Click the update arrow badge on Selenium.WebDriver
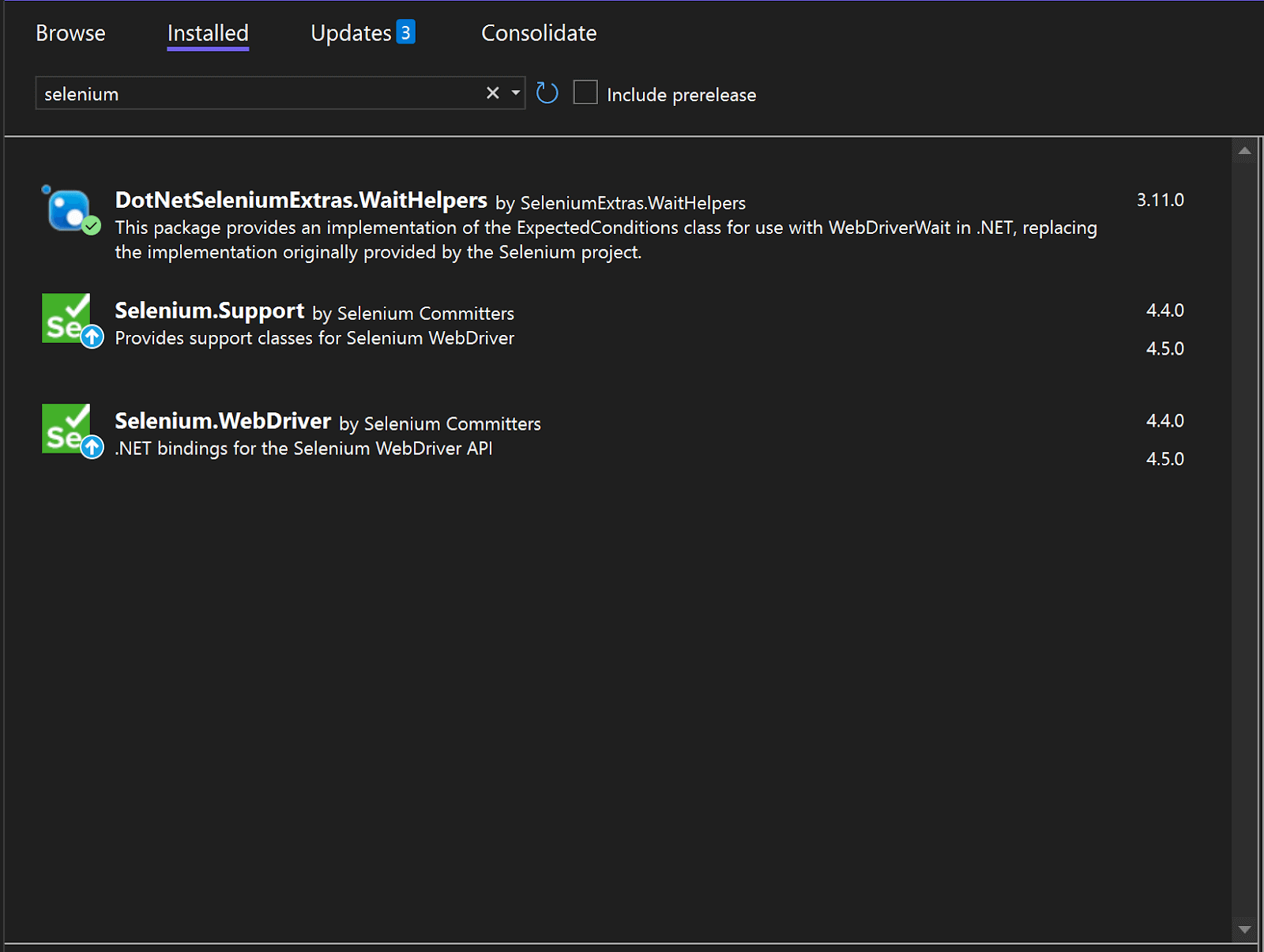The image size is (1264, 952). click(x=91, y=448)
